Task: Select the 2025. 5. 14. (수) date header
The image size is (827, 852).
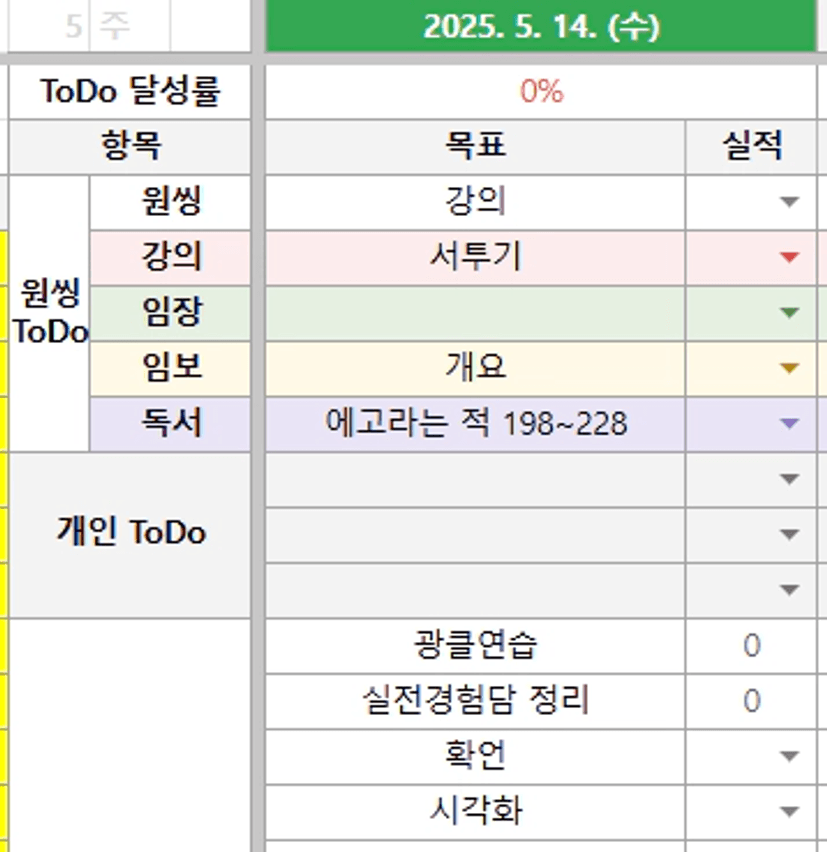Action: coord(541,27)
